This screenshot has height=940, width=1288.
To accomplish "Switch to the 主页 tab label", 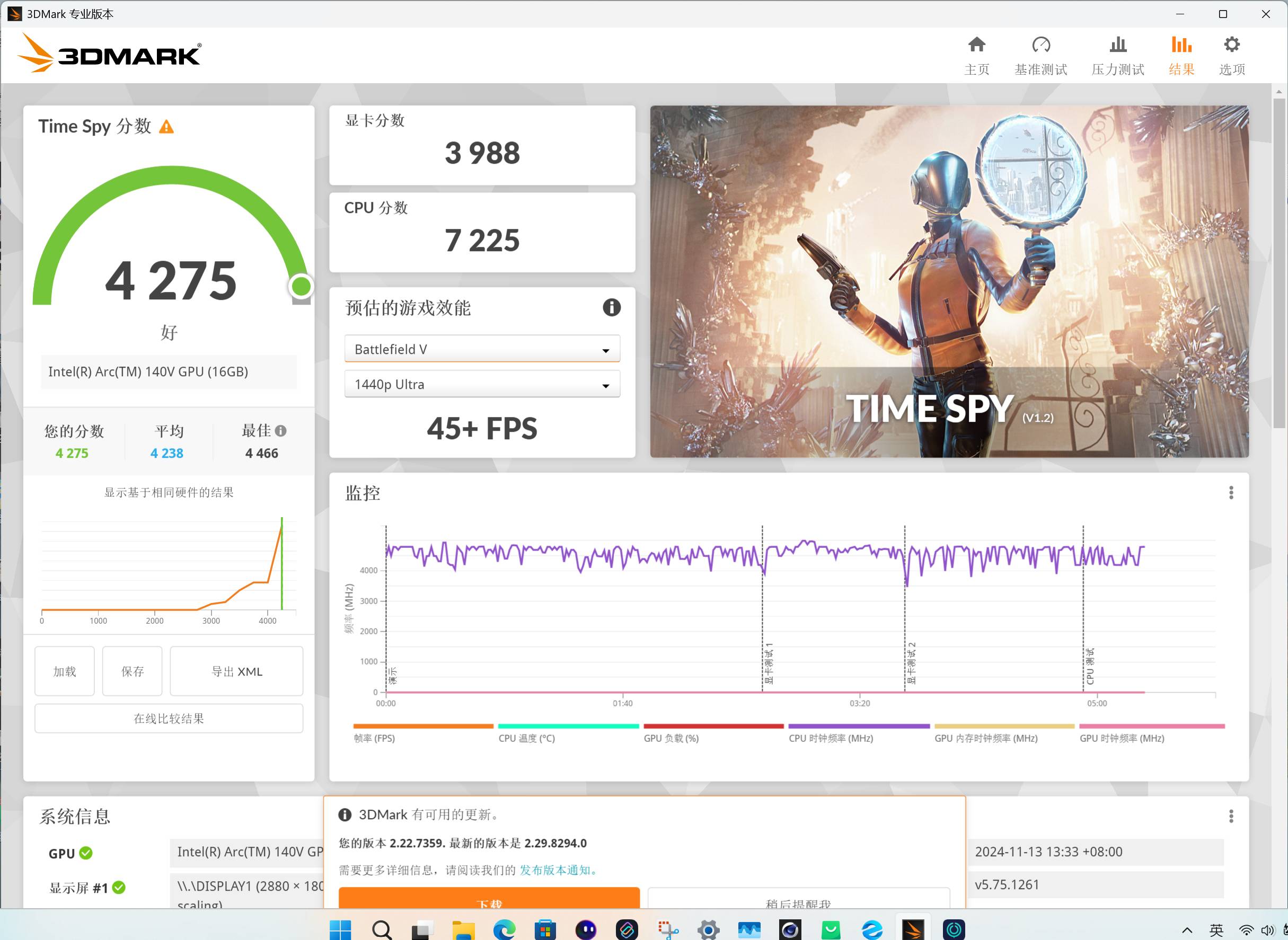I will pos(977,69).
